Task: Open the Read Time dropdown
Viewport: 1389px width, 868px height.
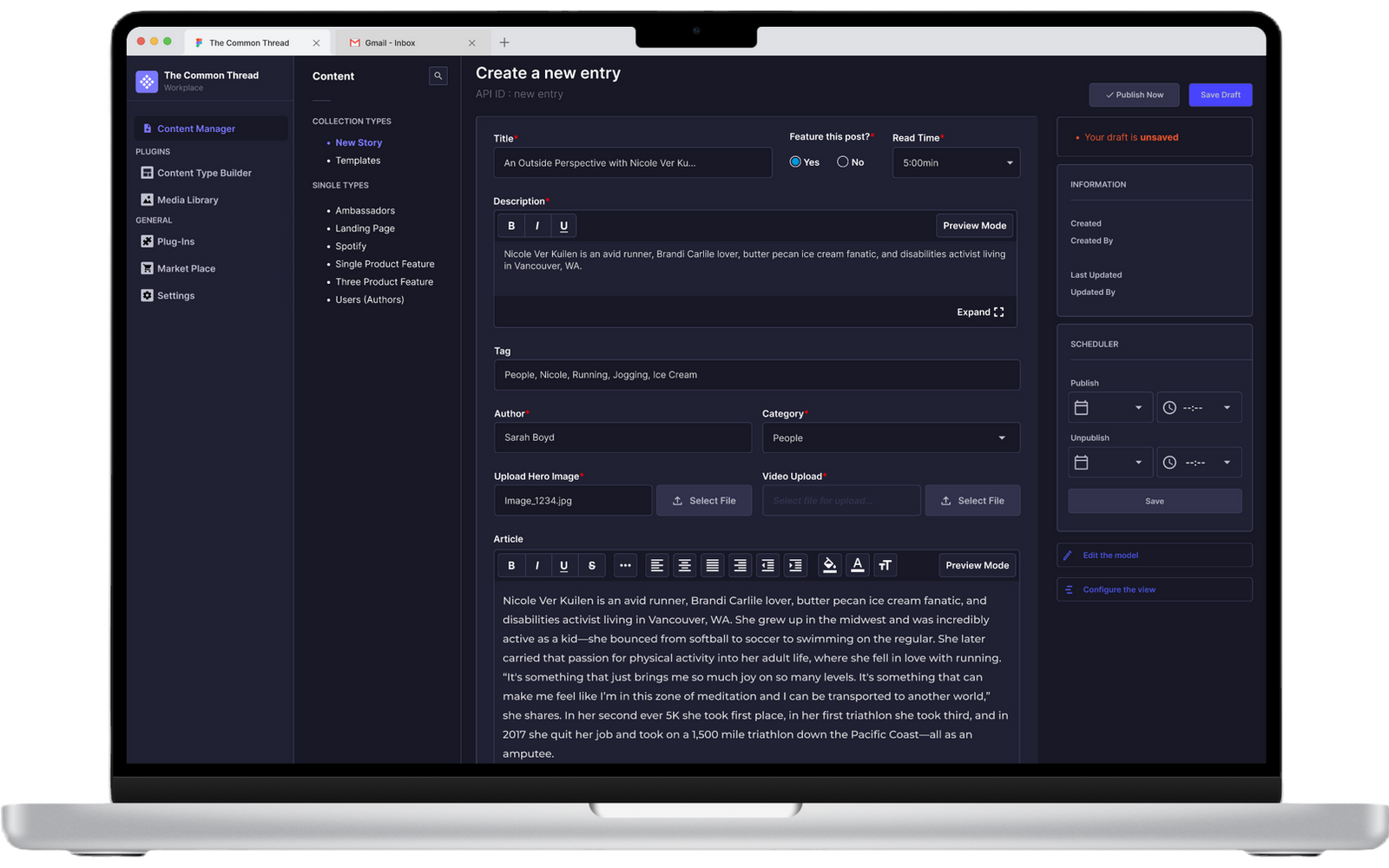Action: coord(956,162)
